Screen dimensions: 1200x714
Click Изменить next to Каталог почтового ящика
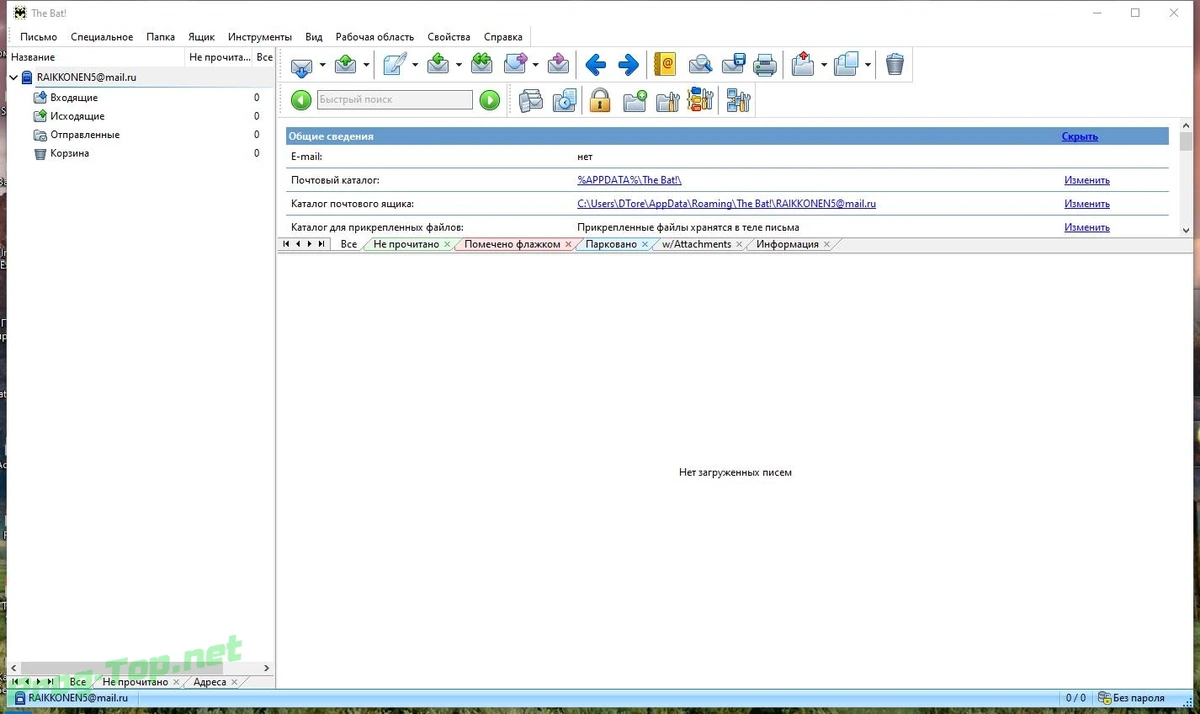point(1087,204)
